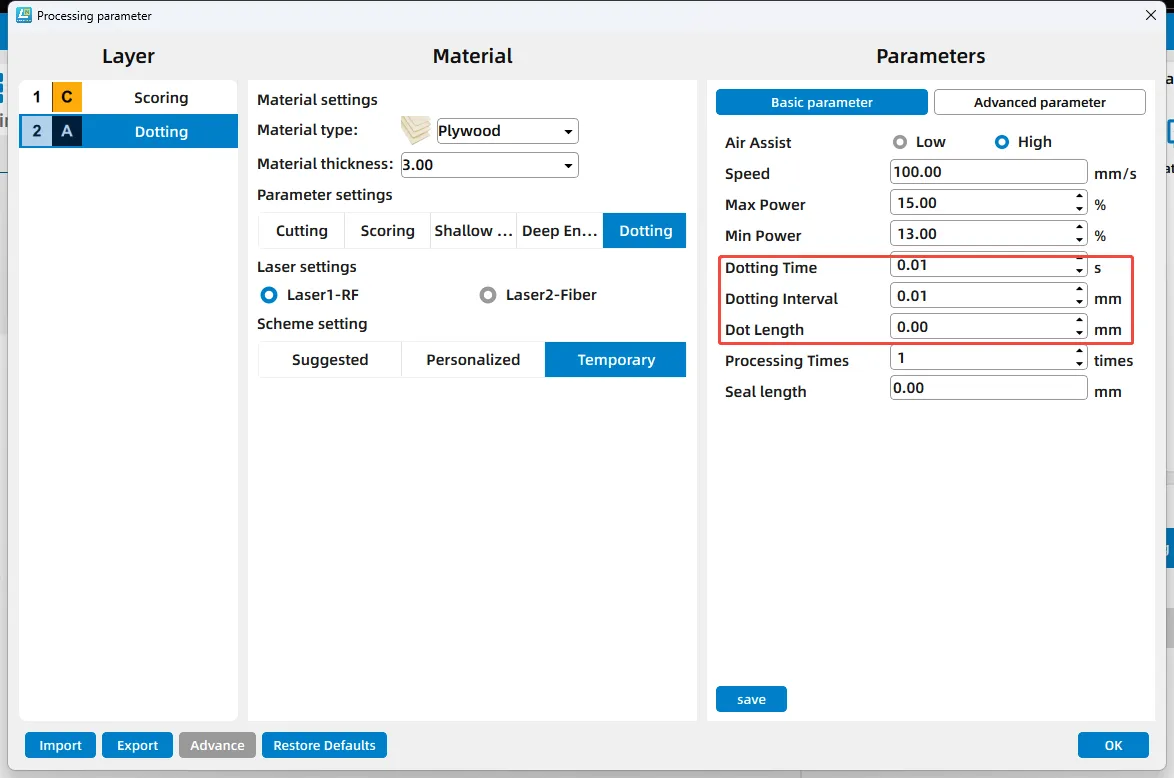Screen dimensions: 1174x778
Task: Select the Deep Engraving parameter tab
Action: [559, 231]
